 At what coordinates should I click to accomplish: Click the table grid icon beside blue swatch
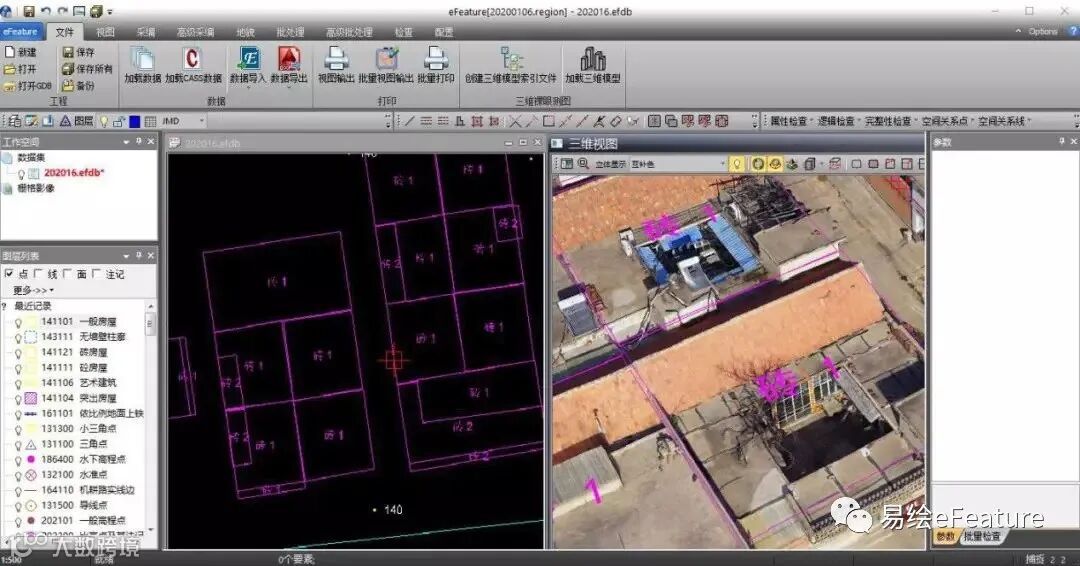click(151, 121)
